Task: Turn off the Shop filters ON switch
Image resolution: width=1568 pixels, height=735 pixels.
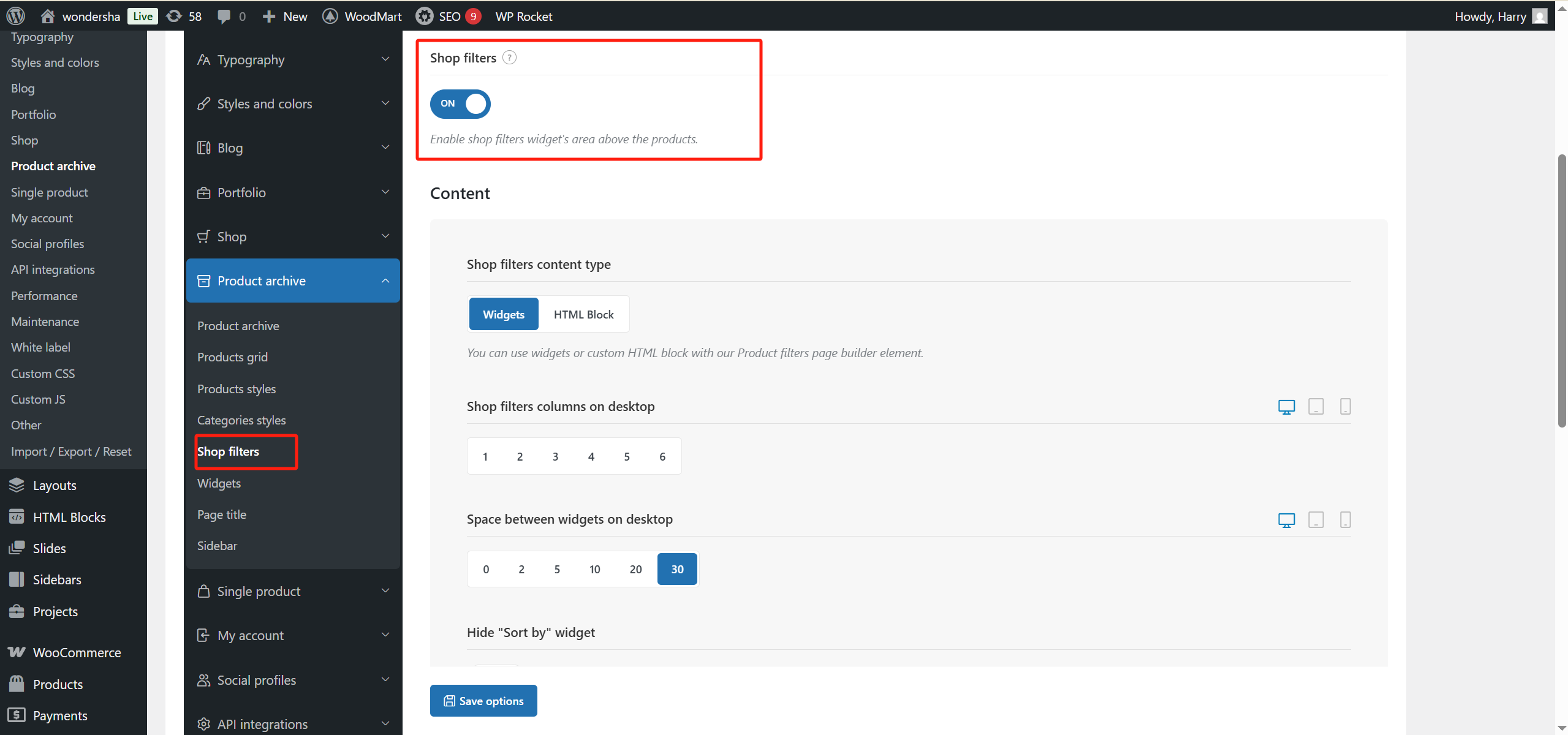Action: [460, 104]
